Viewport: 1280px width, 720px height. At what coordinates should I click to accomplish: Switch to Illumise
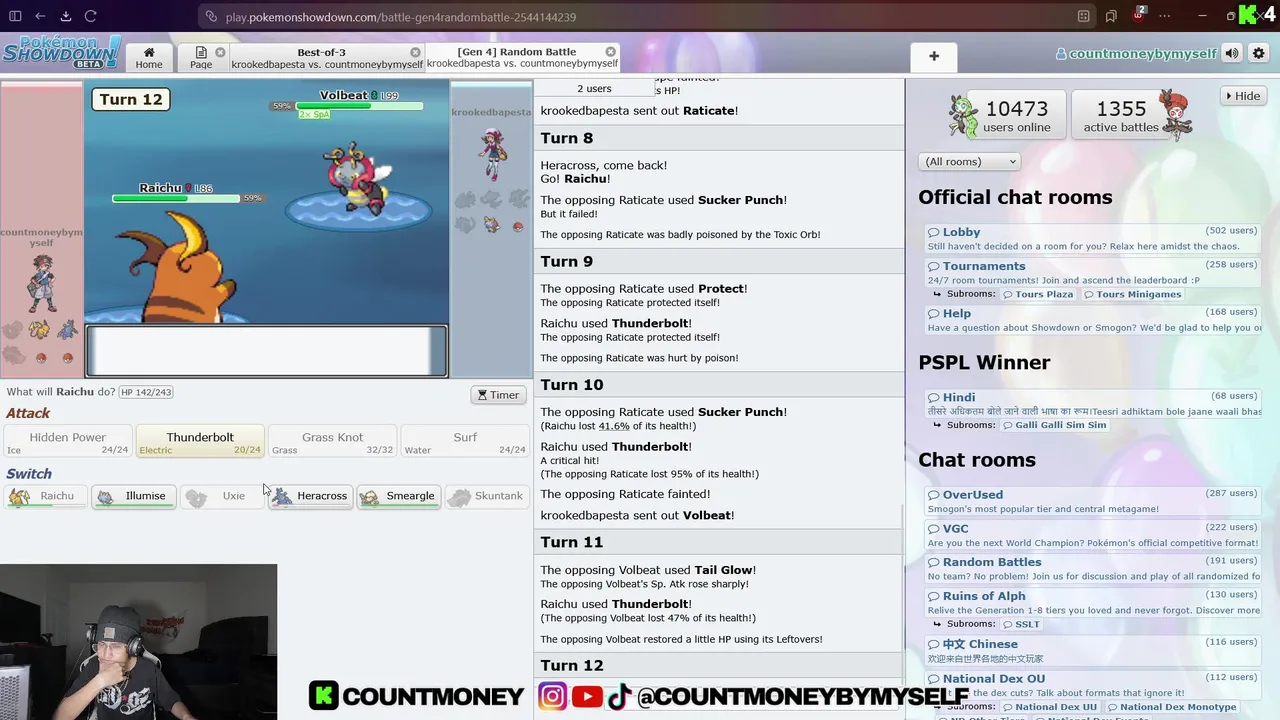pyautogui.click(x=133, y=496)
